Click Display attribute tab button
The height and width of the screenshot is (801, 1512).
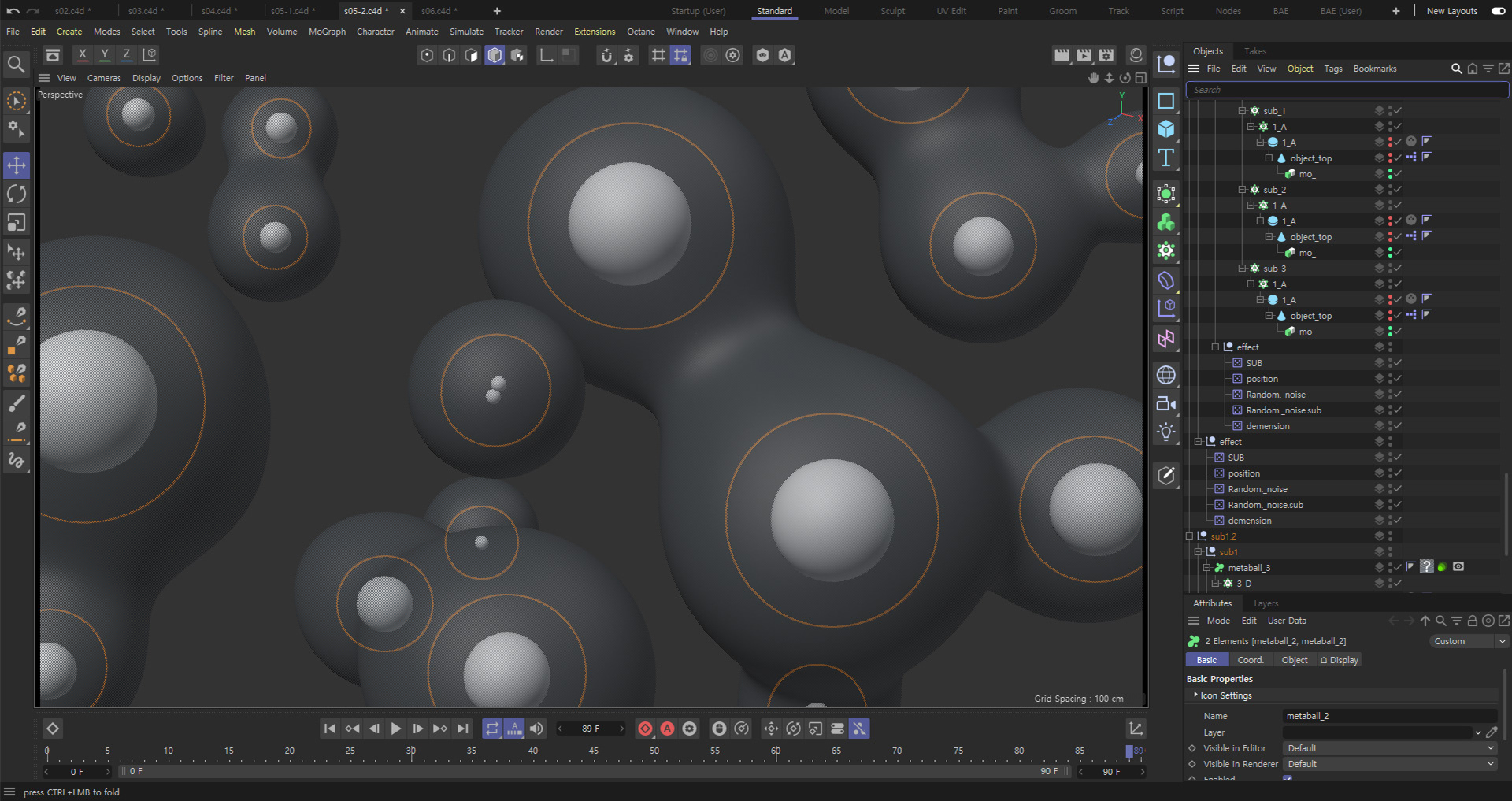pyautogui.click(x=1340, y=660)
